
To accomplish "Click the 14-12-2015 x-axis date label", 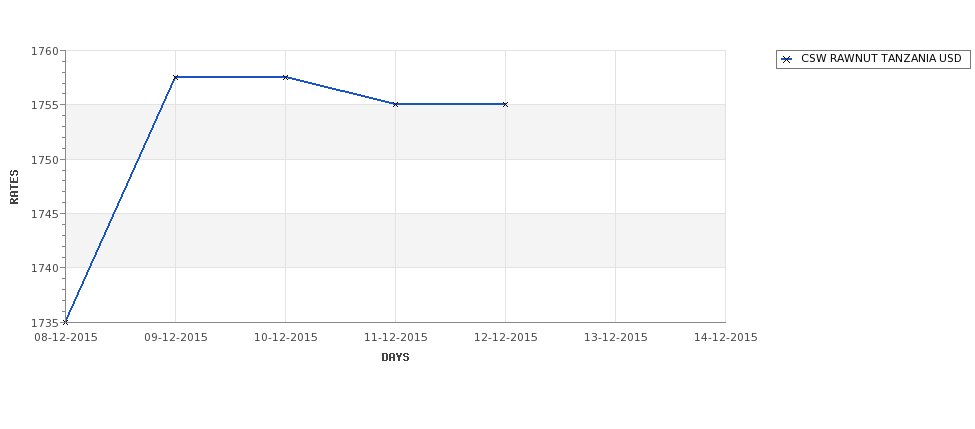I will 726,337.
